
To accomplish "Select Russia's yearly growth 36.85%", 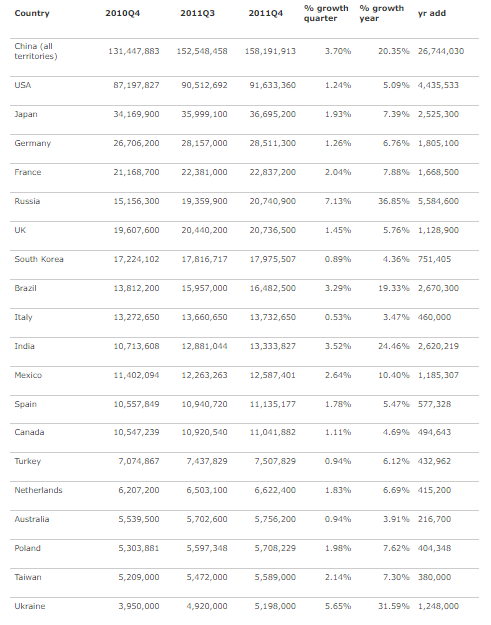I will point(394,201).
